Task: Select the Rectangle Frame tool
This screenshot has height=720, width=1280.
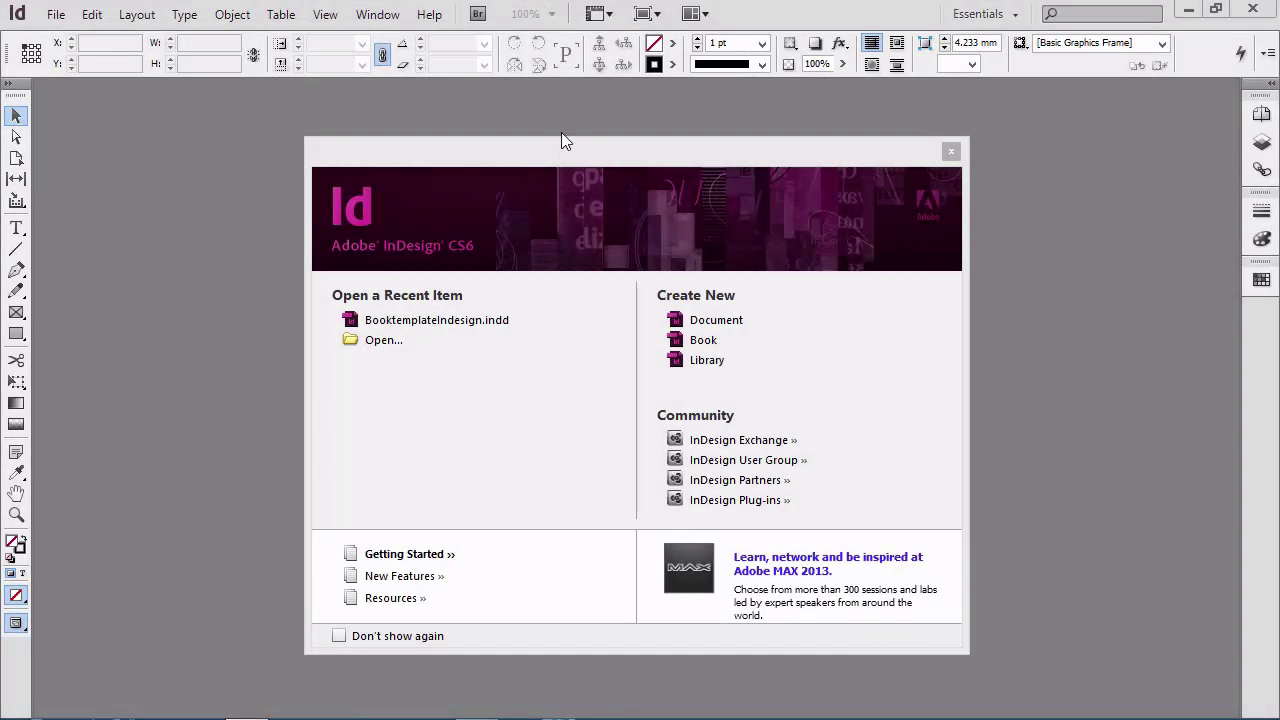Action: [16, 313]
